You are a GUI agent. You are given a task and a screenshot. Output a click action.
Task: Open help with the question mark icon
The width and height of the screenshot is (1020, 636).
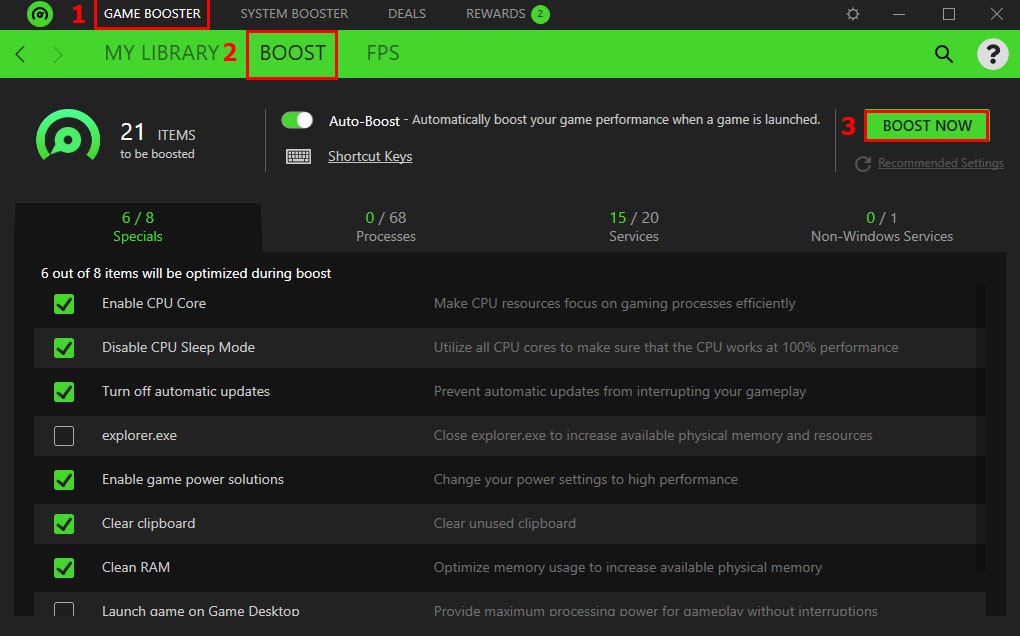(x=992, y=54)
